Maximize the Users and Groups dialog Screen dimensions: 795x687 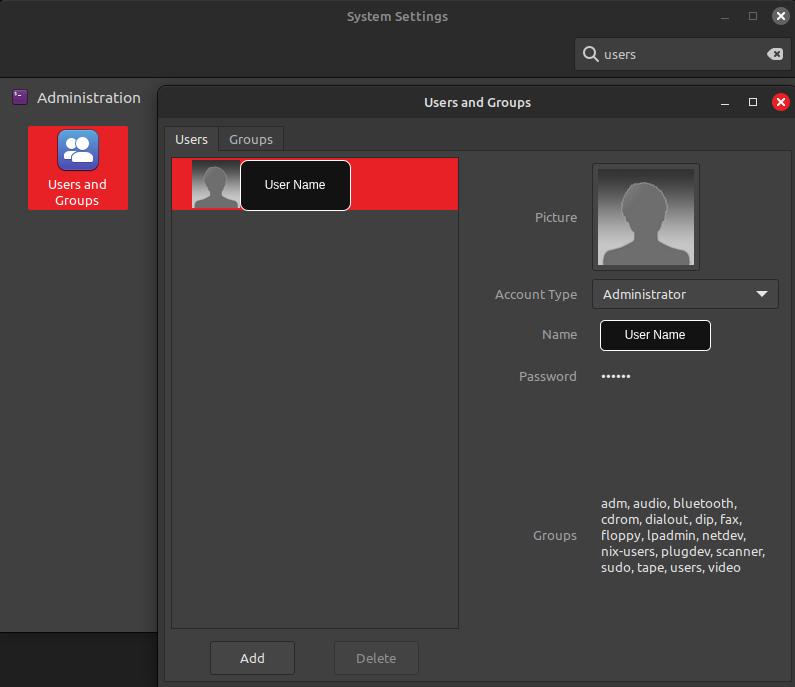tap(753, 102)
